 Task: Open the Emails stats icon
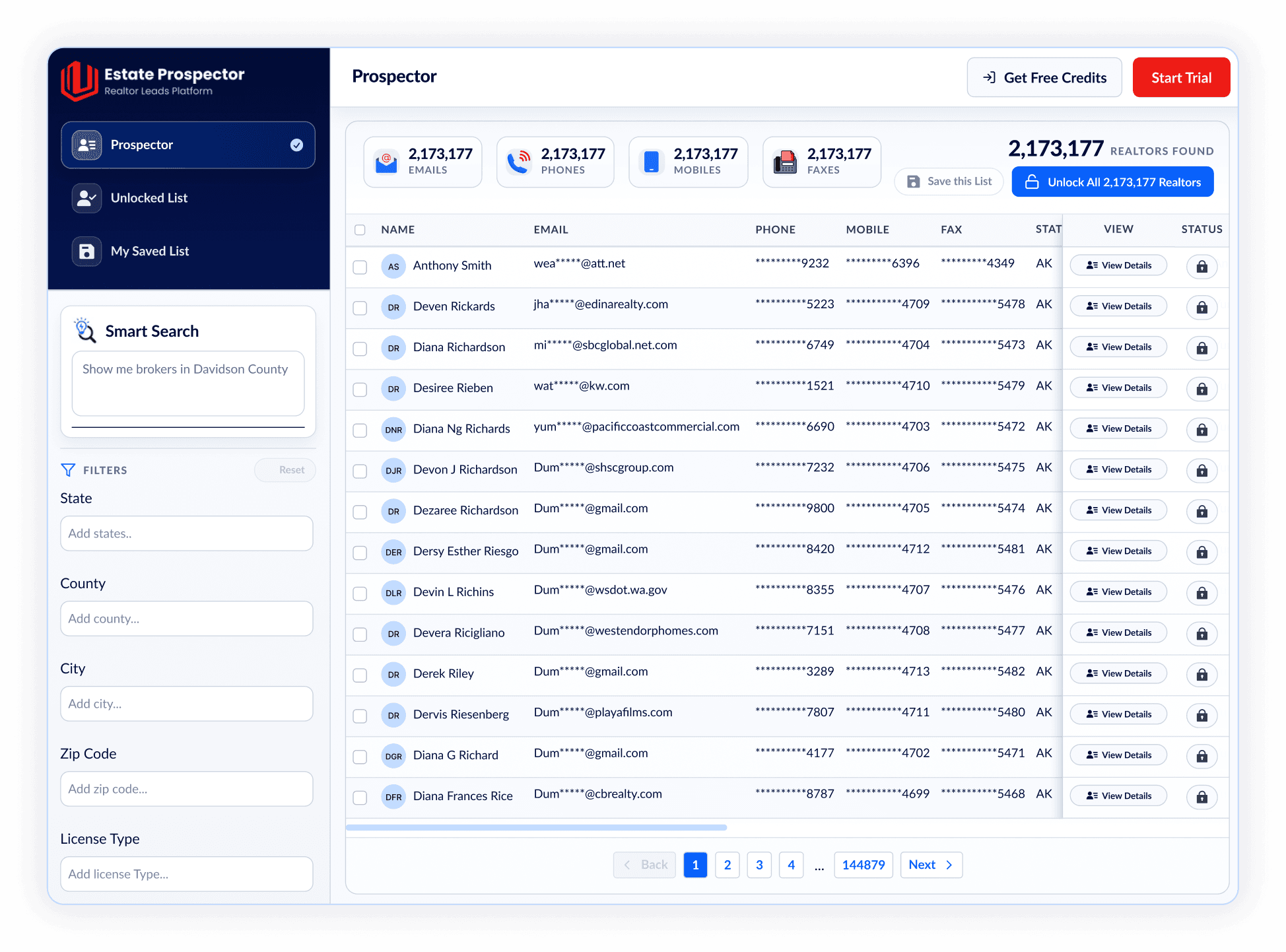[387, 162]
